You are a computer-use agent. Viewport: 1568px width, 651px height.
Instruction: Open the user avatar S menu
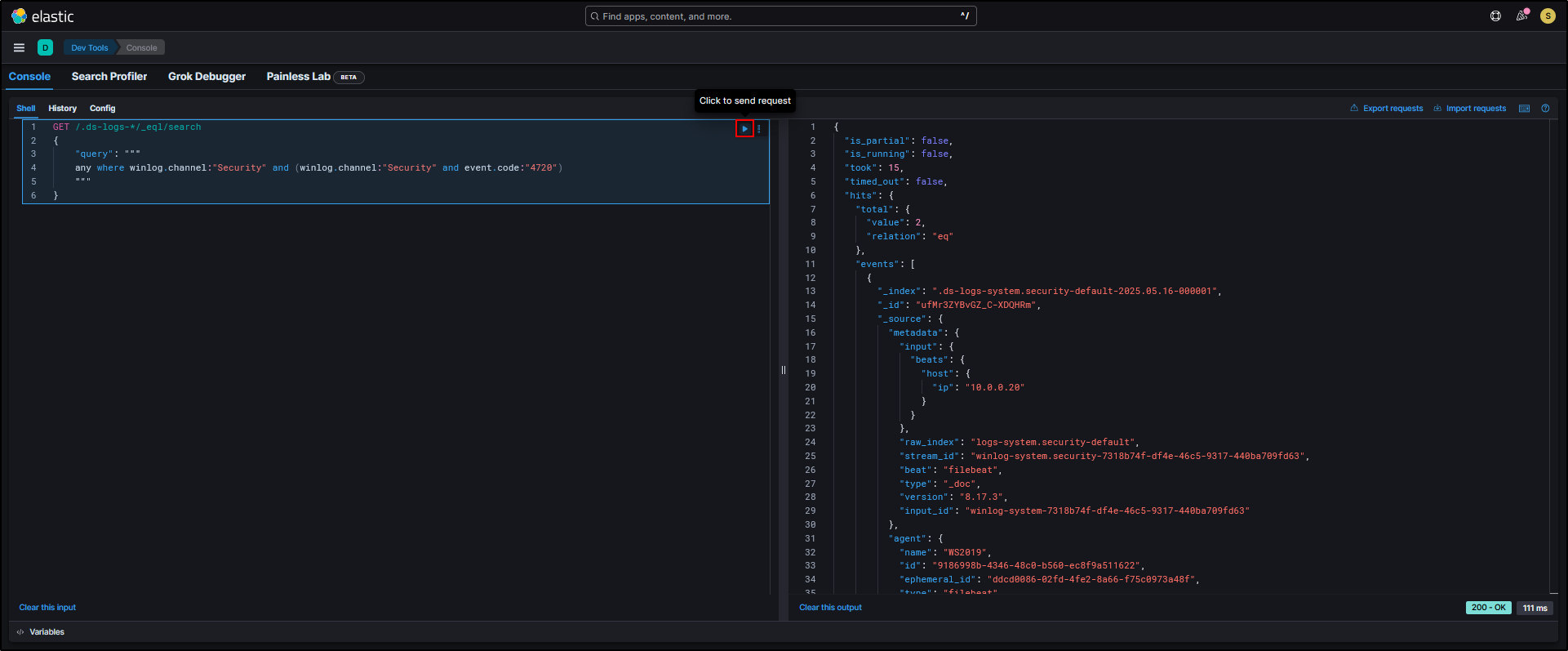coord(1548,16)
